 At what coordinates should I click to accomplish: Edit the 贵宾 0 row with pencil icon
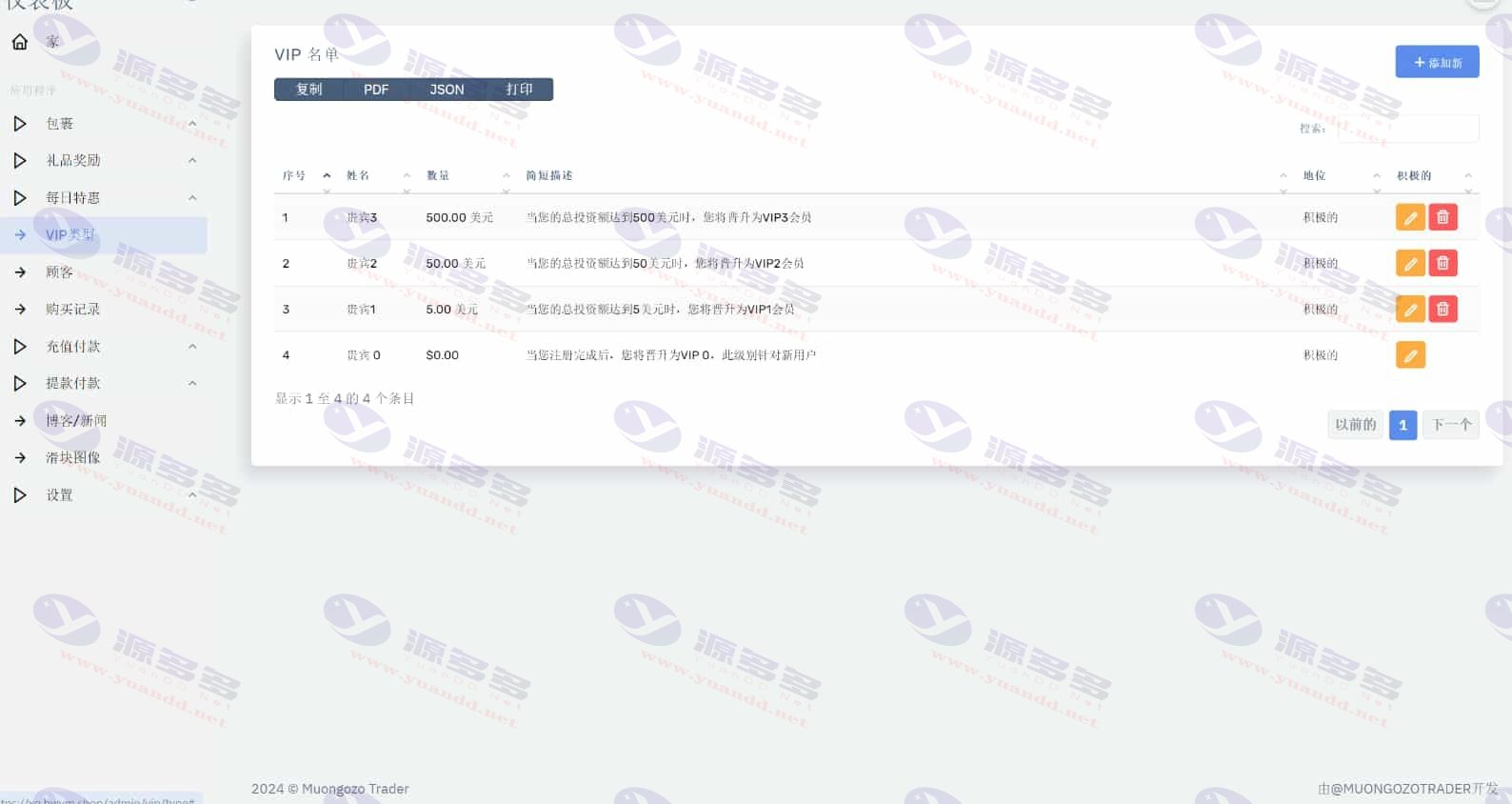[x=1410, y=355]
